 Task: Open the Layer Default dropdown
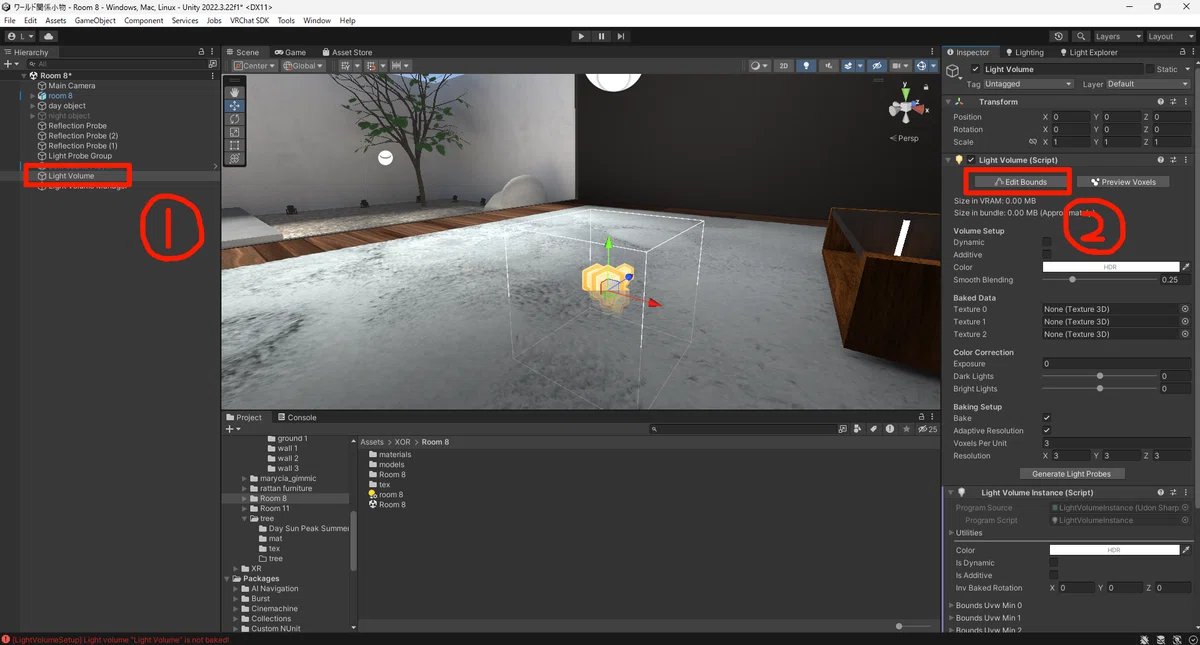[x=1149, y=84]
